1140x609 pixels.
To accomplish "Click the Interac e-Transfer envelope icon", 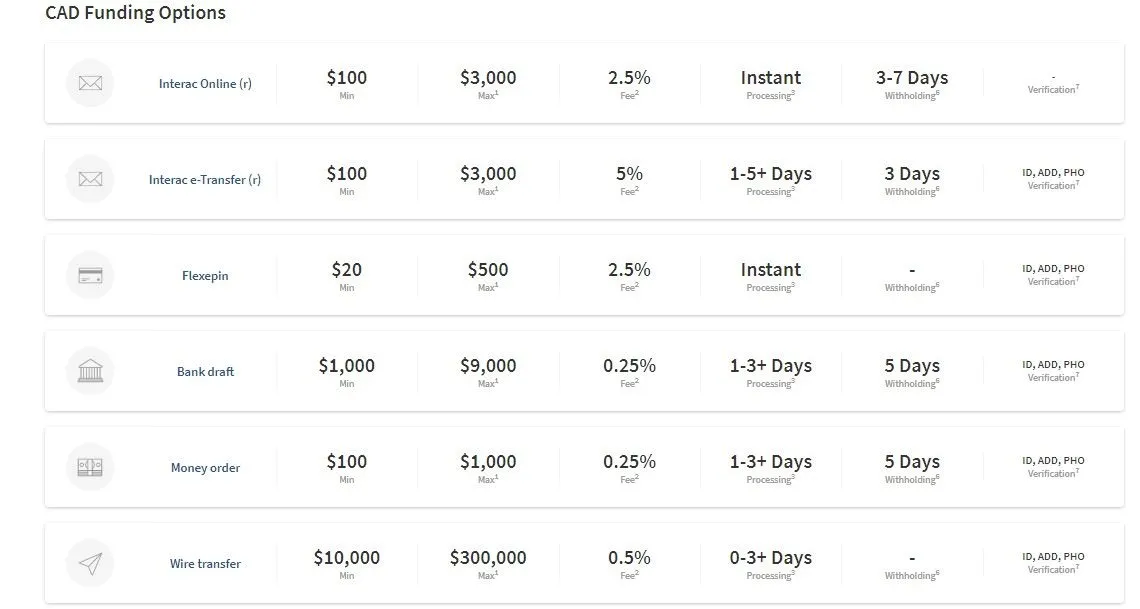I will point(90,180).
